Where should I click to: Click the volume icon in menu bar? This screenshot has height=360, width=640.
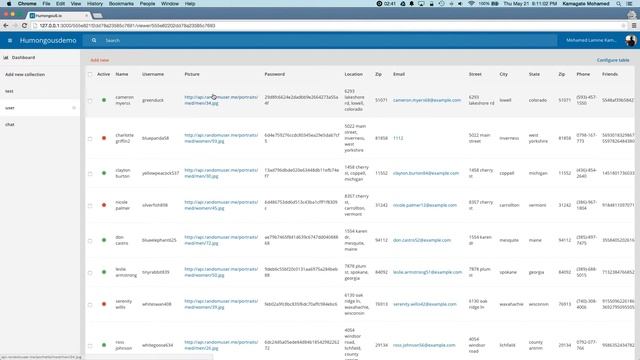[460, 3]
